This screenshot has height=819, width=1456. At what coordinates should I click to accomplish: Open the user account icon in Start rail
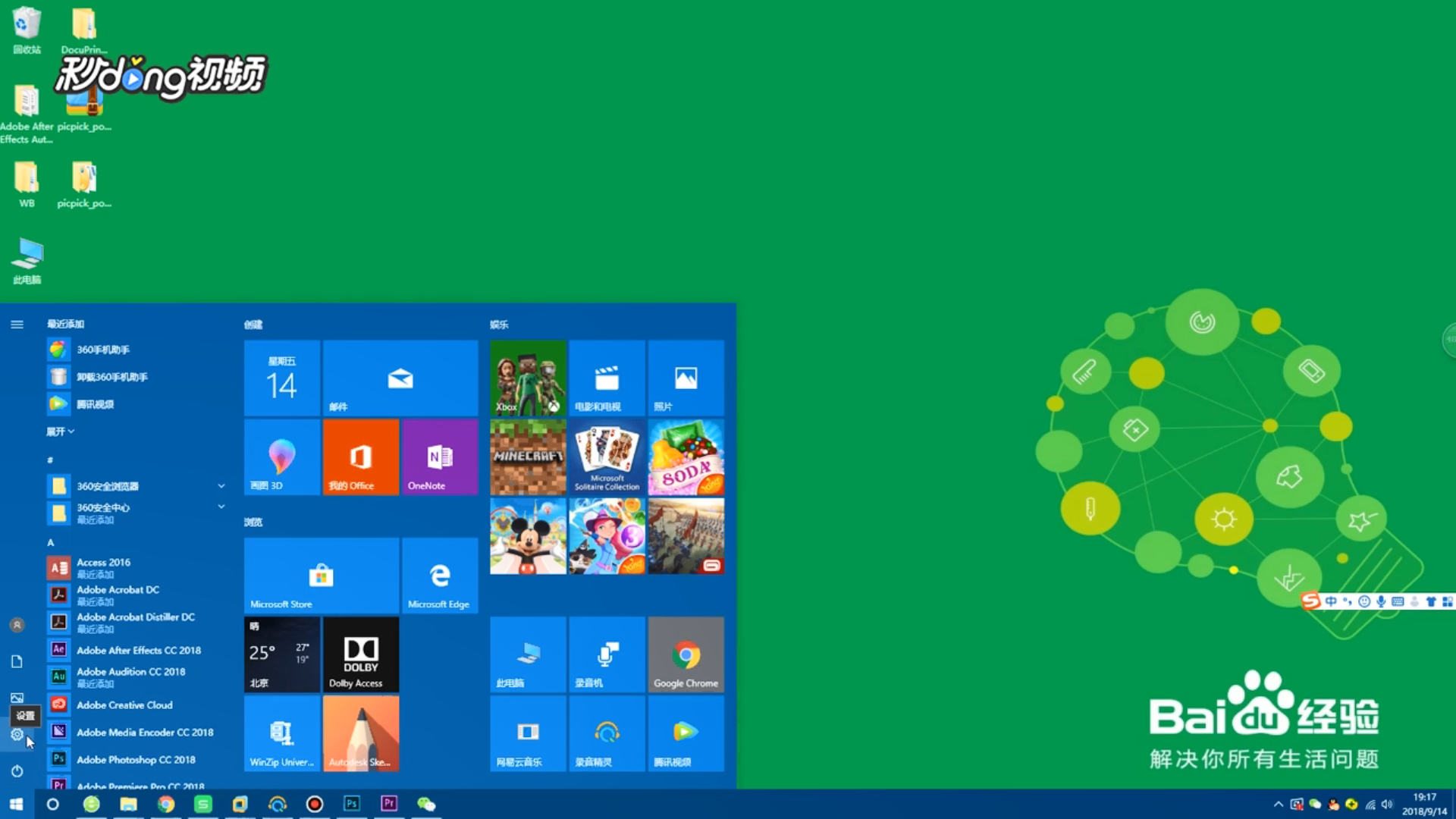17,625
